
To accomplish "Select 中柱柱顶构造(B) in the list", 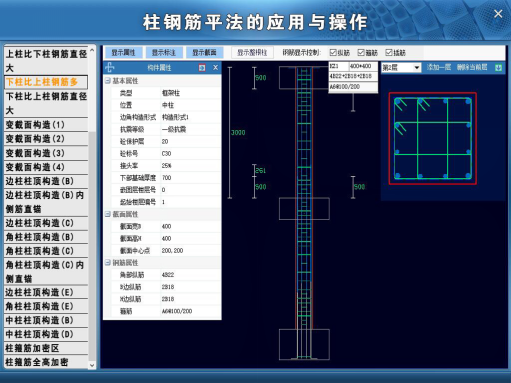I will click(46, 320).
